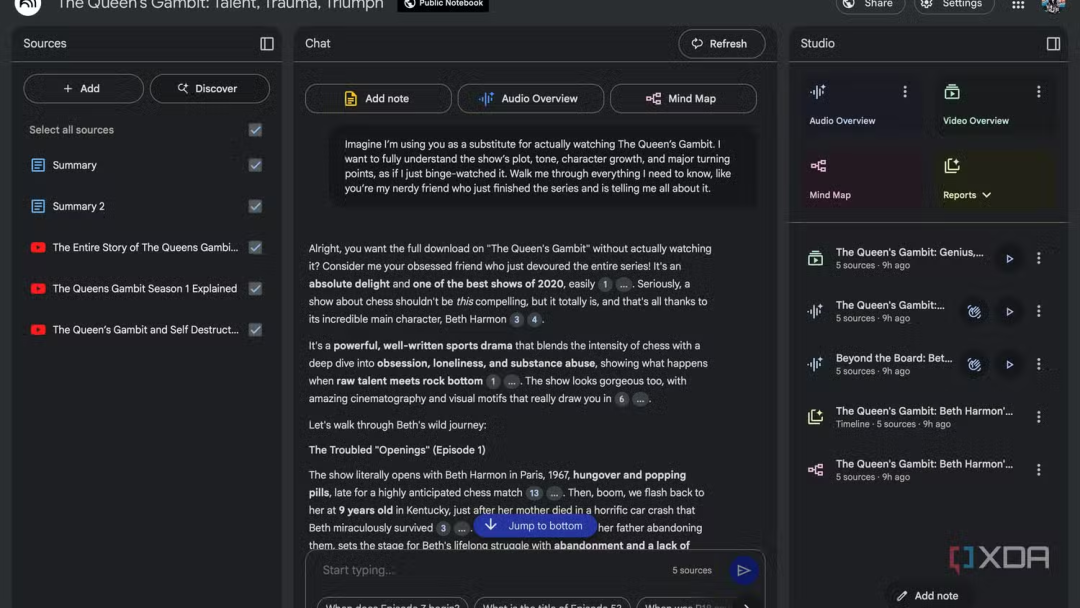Open Audio Overview tile more options
The width and height of the screenshot is (1080, 608).
point(905,92)
